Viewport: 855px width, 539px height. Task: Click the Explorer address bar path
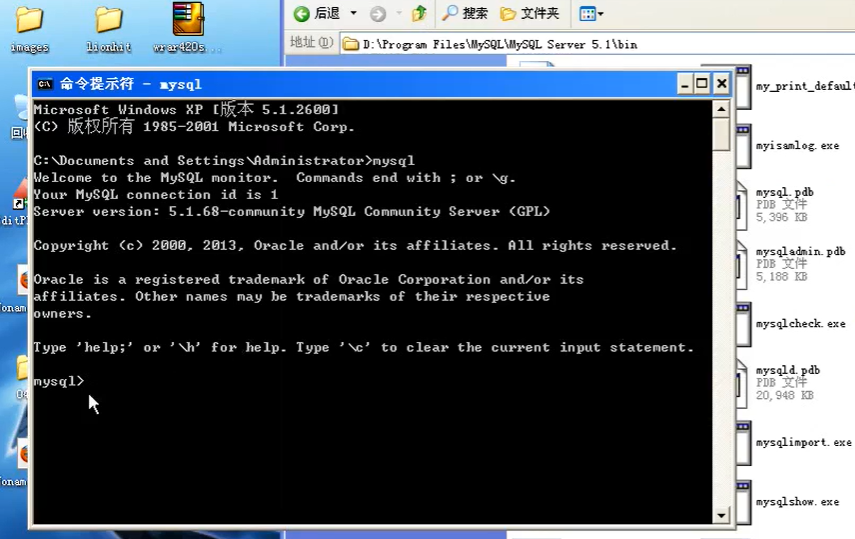pyautogui.click(x=500, y=44)
